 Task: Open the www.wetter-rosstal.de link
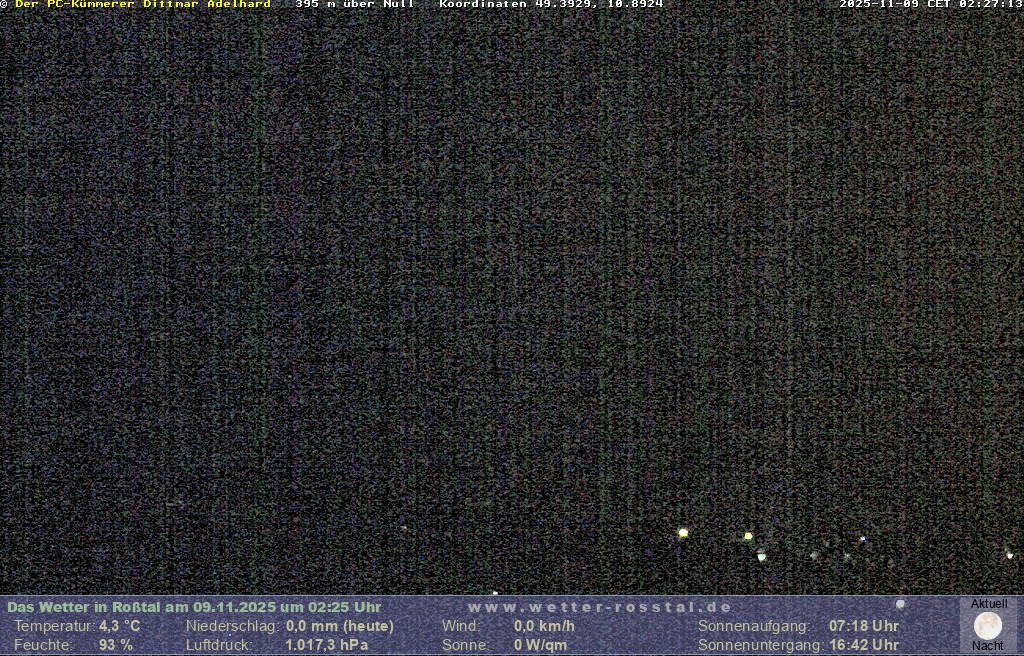click(599, 607)
